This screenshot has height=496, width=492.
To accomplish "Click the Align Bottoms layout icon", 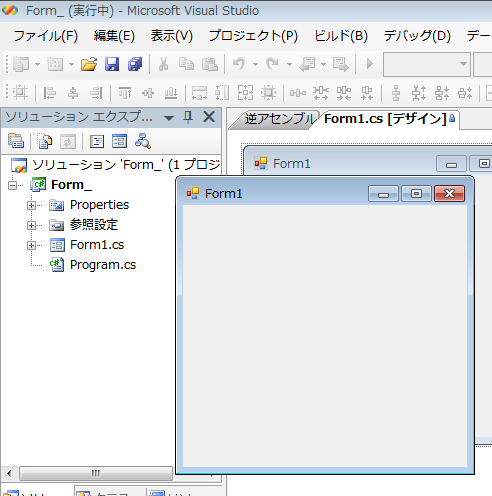I will coord(171,93).
